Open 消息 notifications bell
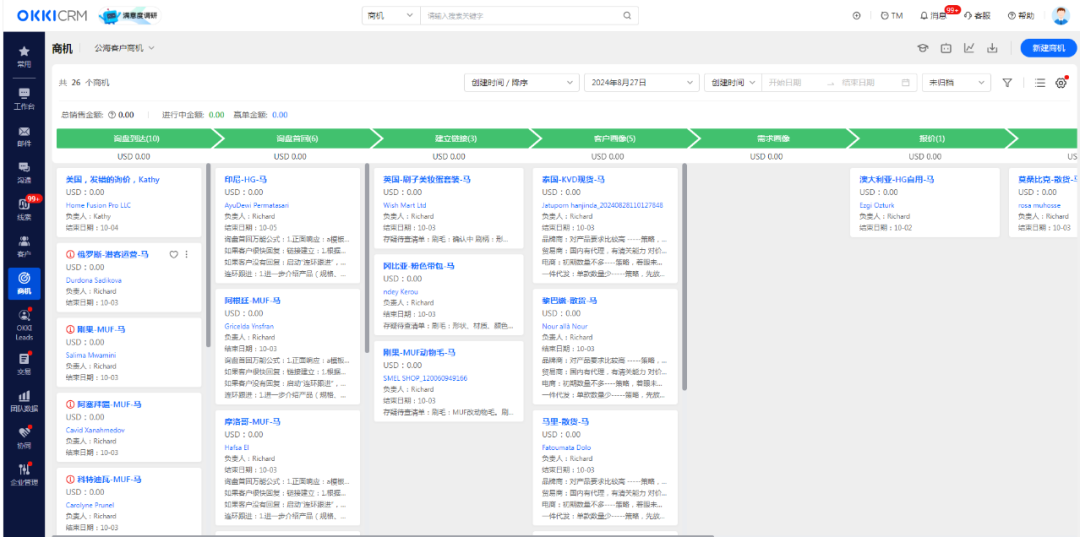The height and width of the screenshot is (537, 1080). pyautogui.click(x=933, y=16)
